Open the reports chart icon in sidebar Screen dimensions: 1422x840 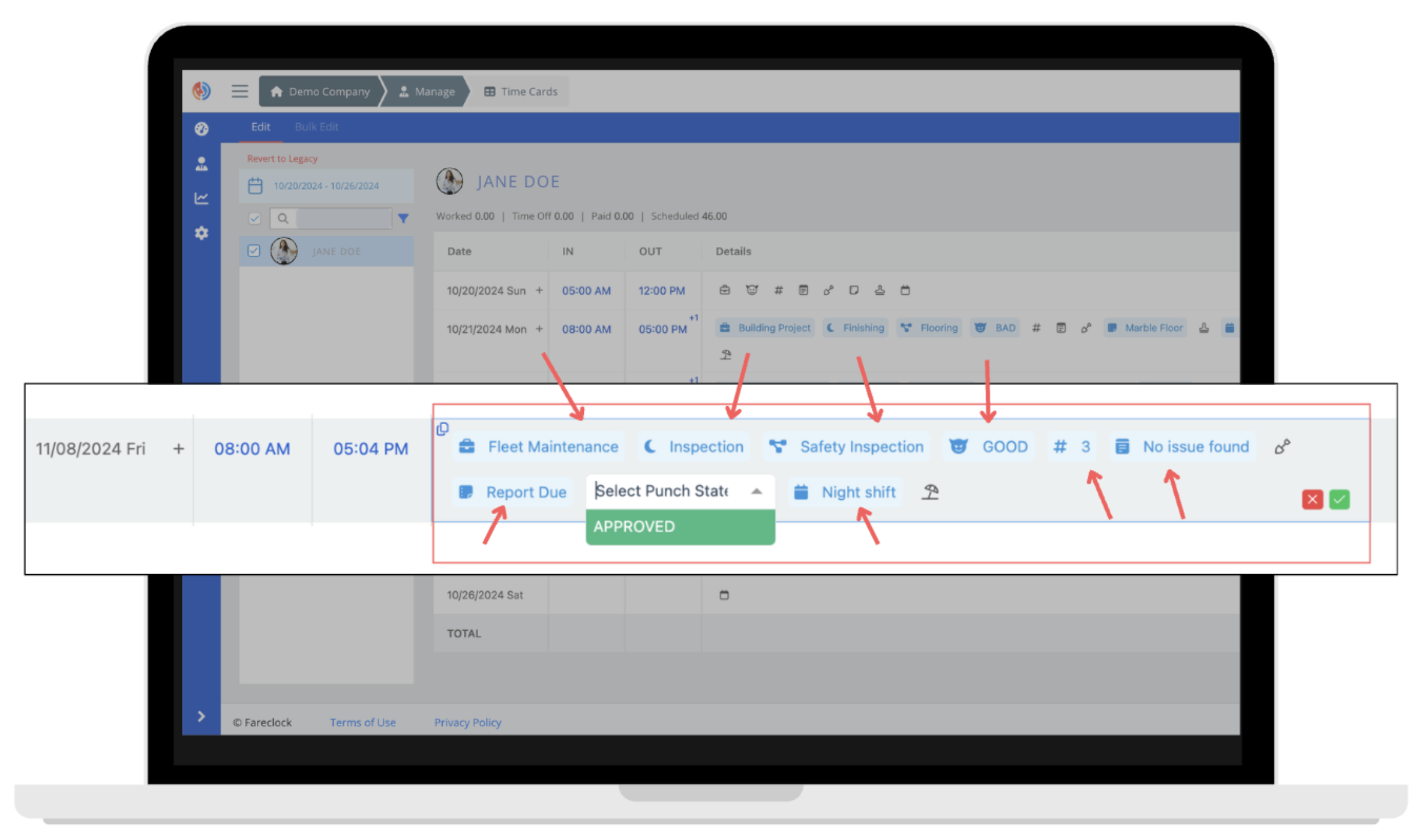pos(202,198)
